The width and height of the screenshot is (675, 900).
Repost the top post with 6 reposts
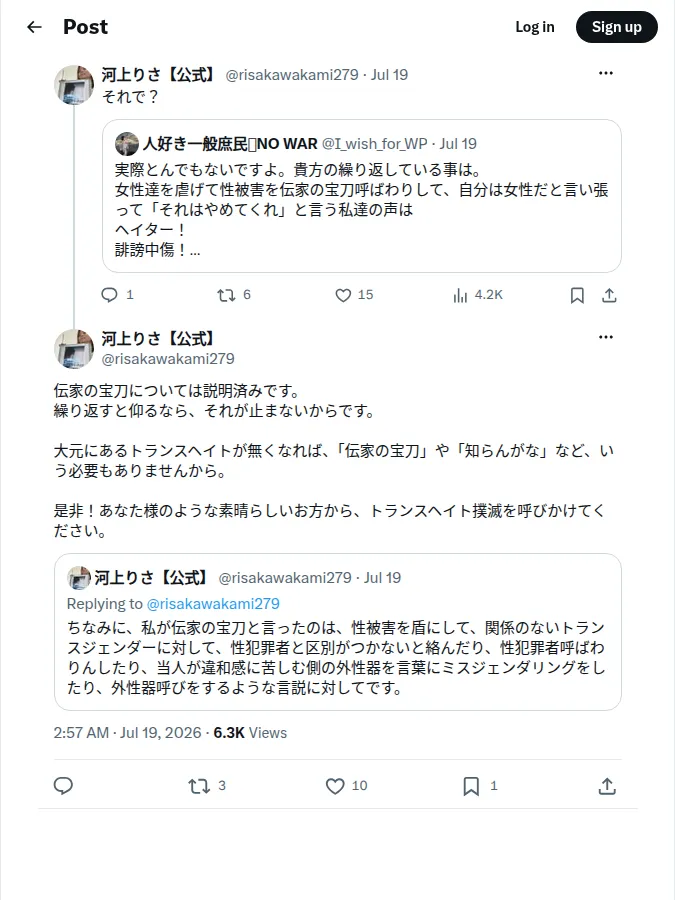pyautogui.click(x=234, y=295)
